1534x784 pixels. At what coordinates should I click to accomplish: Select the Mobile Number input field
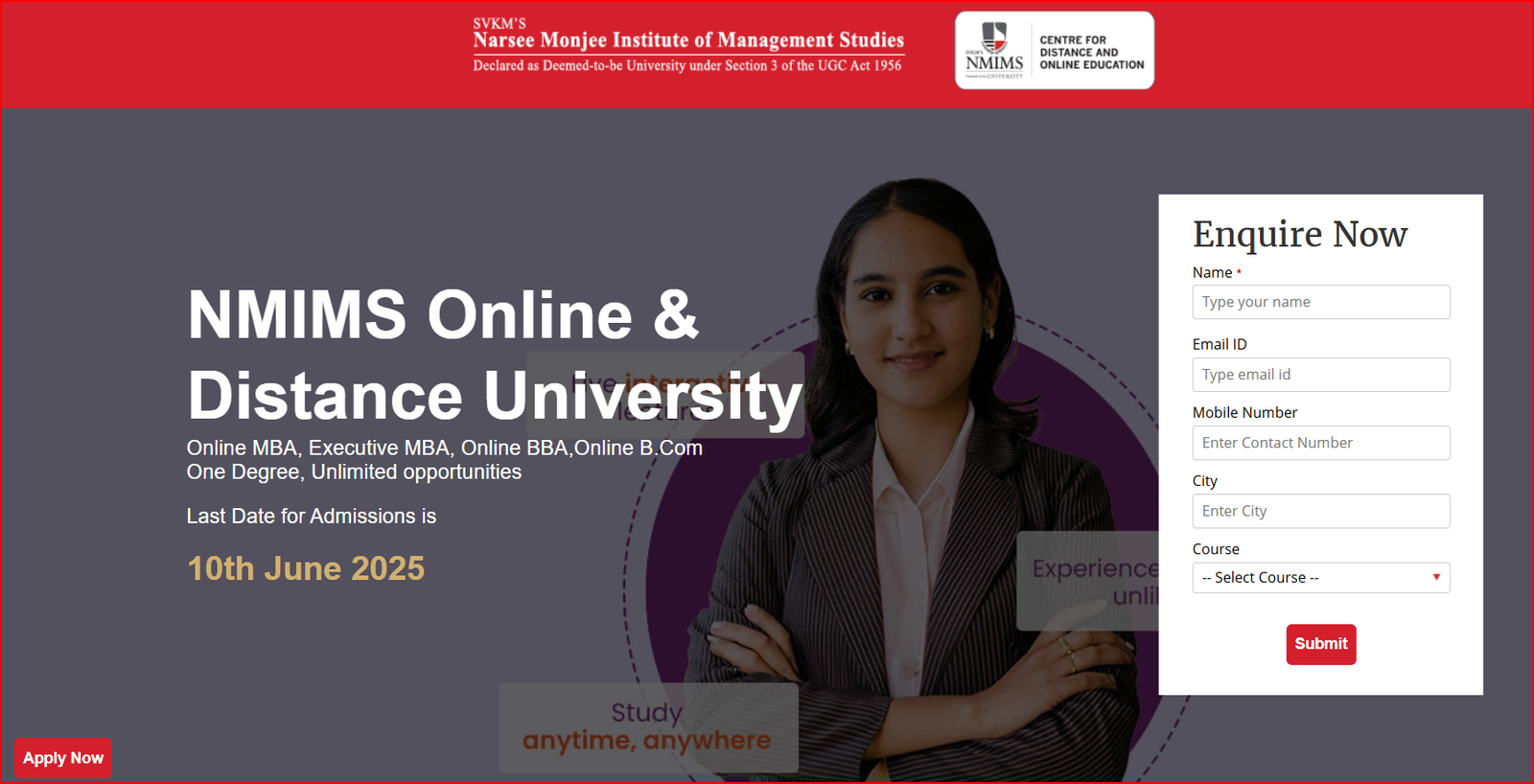pyautogui.click(x=1321, y=443)
